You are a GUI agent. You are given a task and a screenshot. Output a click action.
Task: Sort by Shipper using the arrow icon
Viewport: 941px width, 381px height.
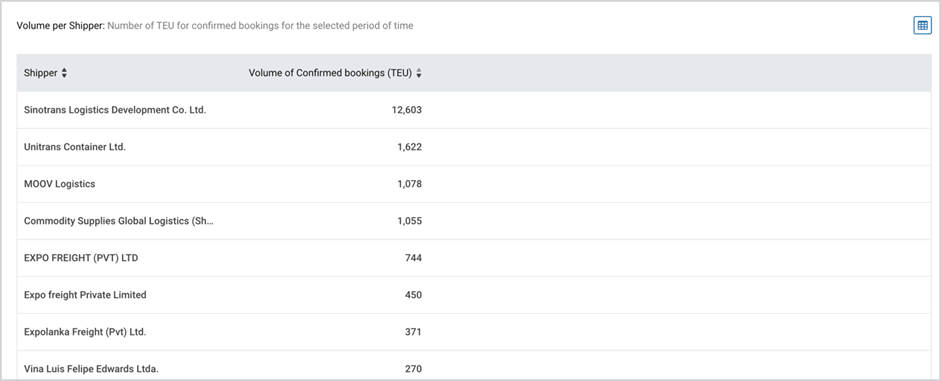(64, 73)
